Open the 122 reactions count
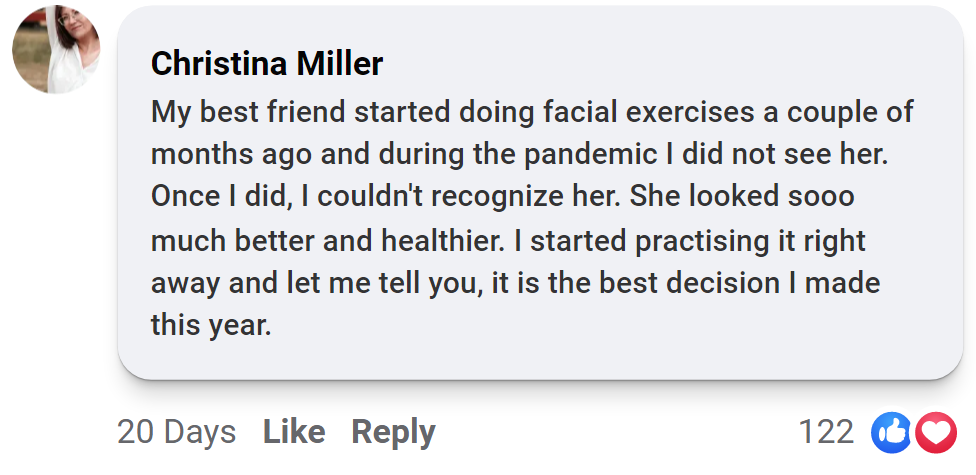The height and width of the screenshot is (475, 976). click(826, 432)
